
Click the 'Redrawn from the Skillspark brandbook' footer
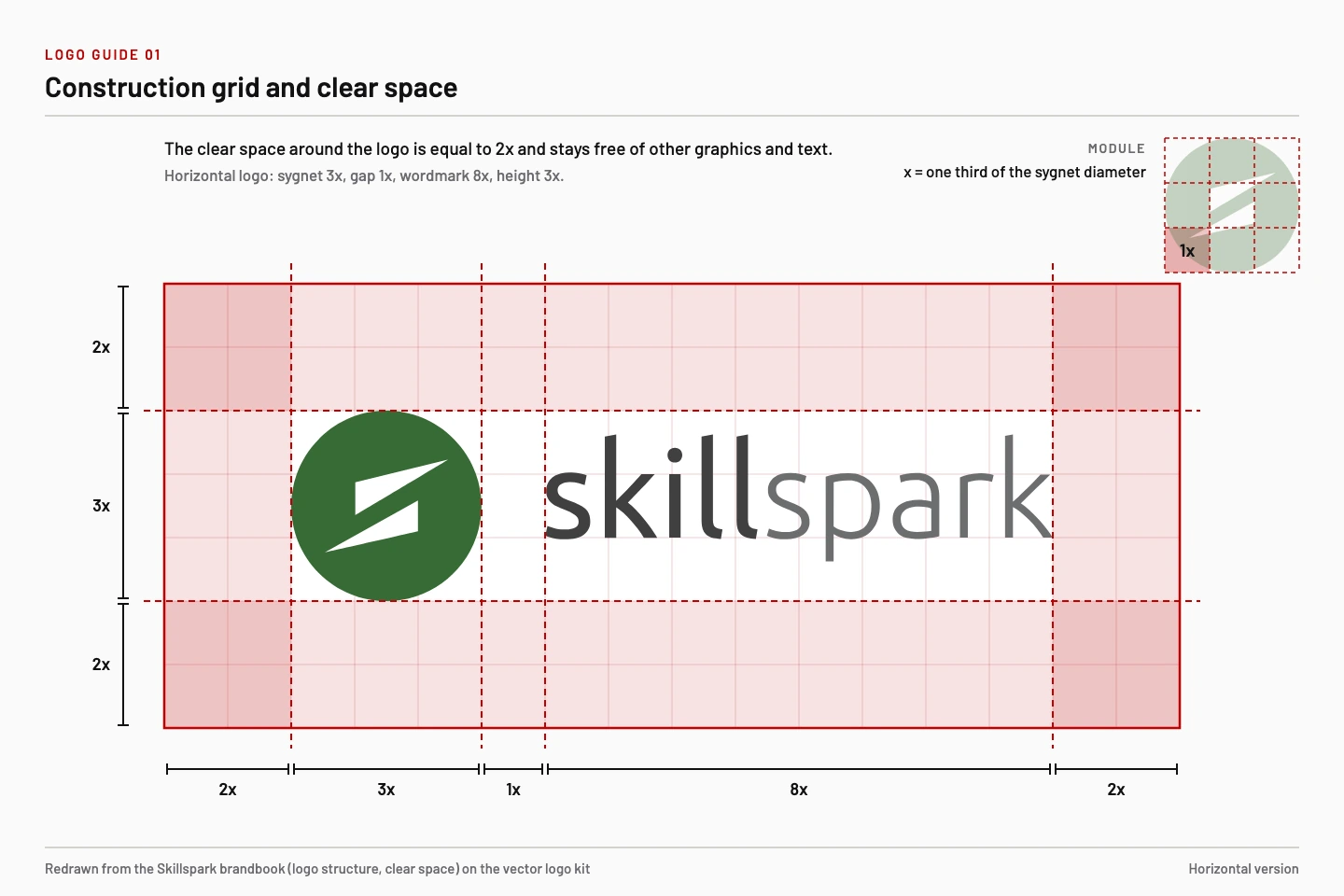pyautogui.click(x=317, y=869)
